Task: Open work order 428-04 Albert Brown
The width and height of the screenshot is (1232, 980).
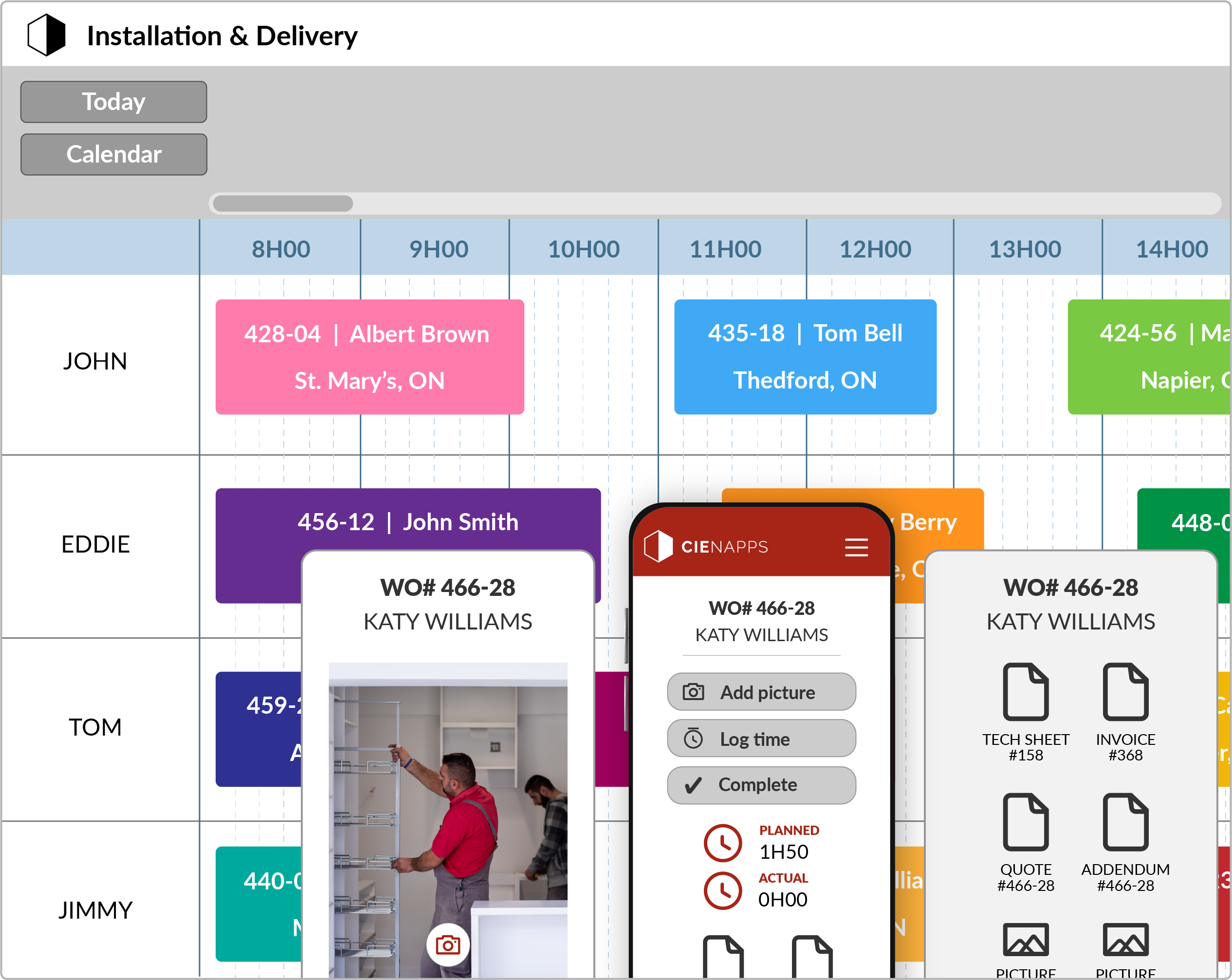Action: click(x=370, y=357)
